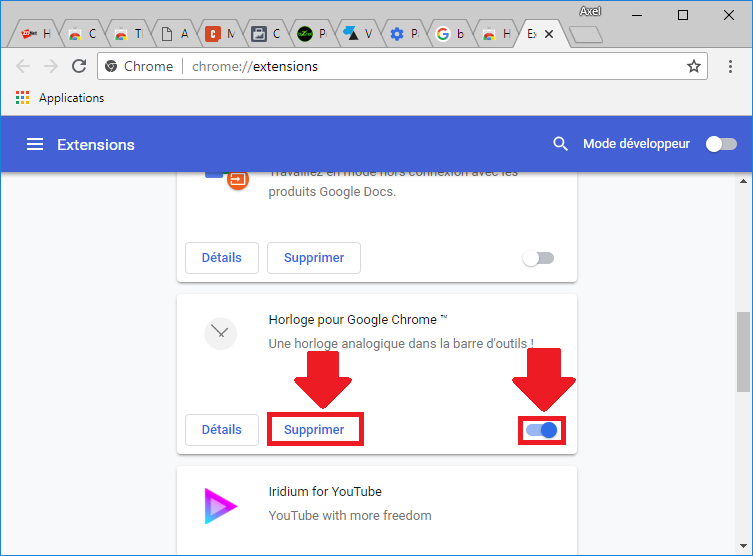Toggle Mode développeur switch
The width and height of the screenshot is (753, 556).
click(x=721, y=144)
